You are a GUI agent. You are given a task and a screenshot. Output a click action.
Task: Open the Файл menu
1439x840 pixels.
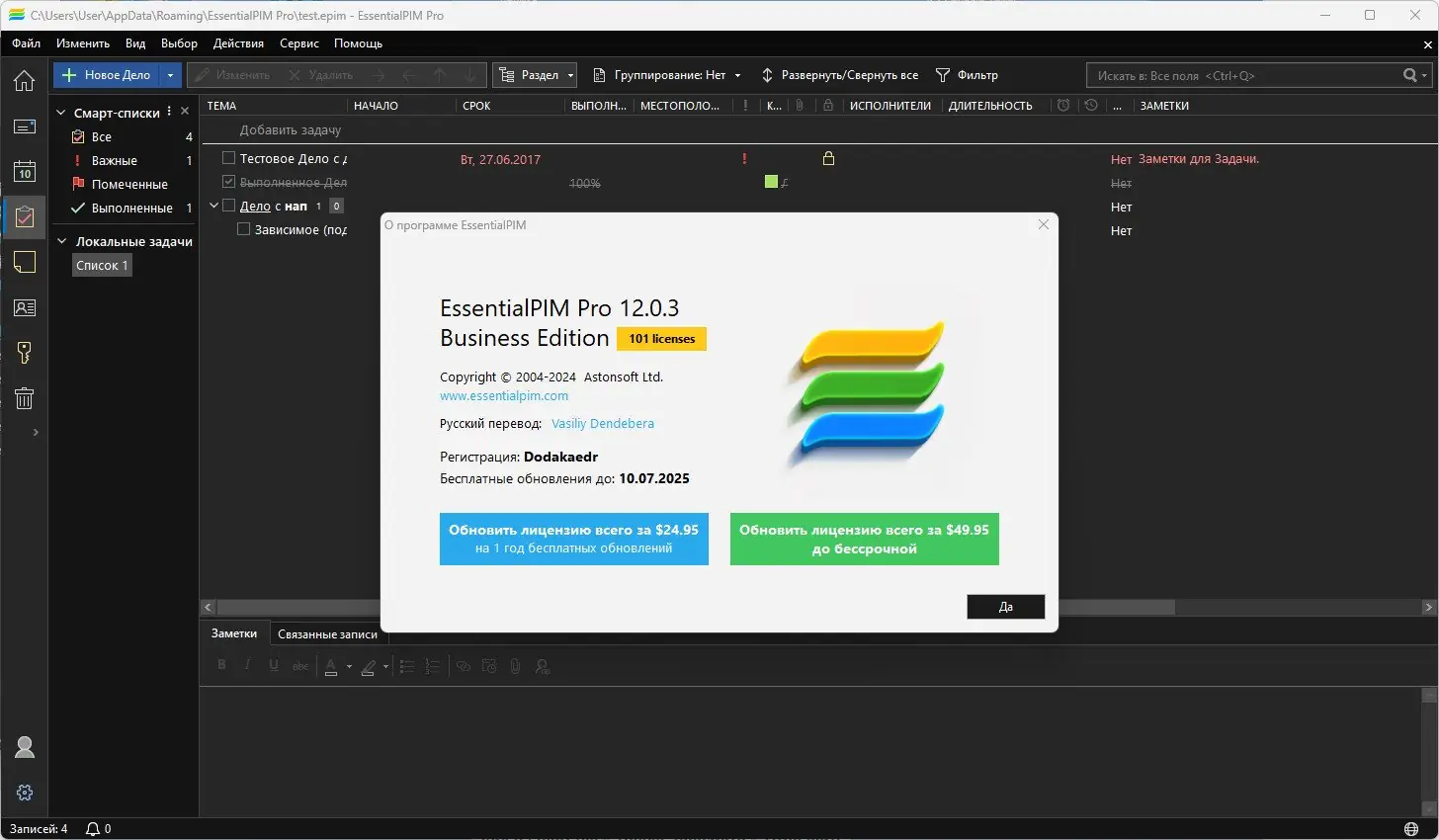[x=27, y=43]
